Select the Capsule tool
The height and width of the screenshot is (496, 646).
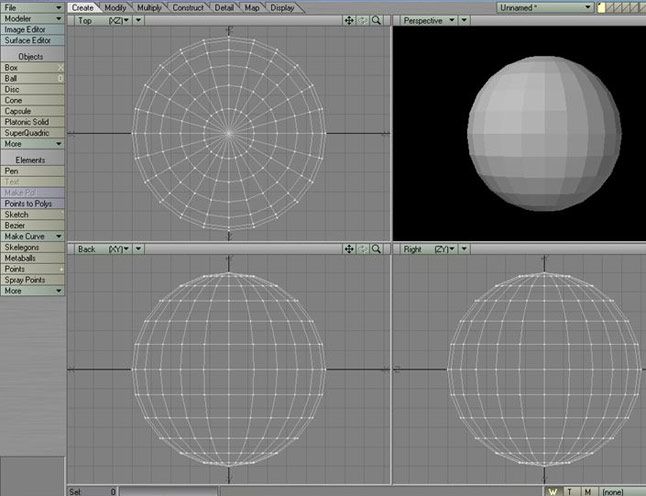tap(33, 111)
